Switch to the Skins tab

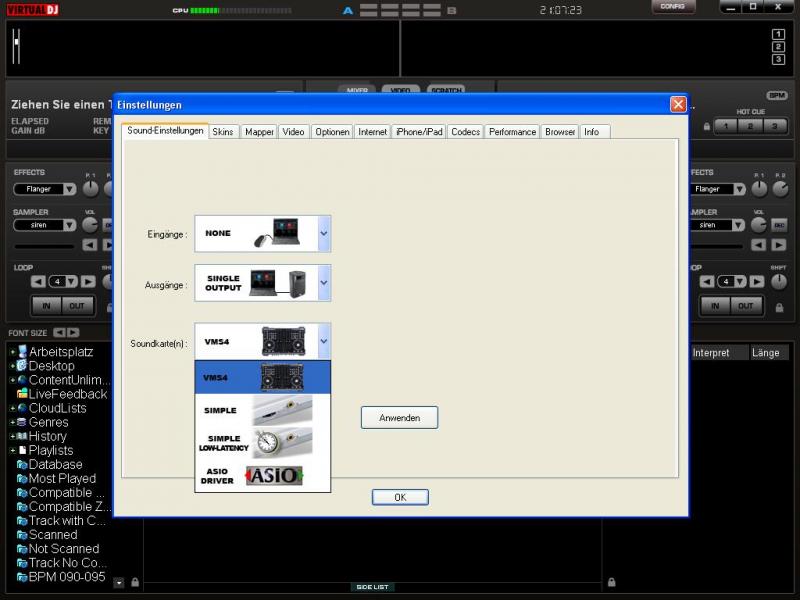[223, 132]
